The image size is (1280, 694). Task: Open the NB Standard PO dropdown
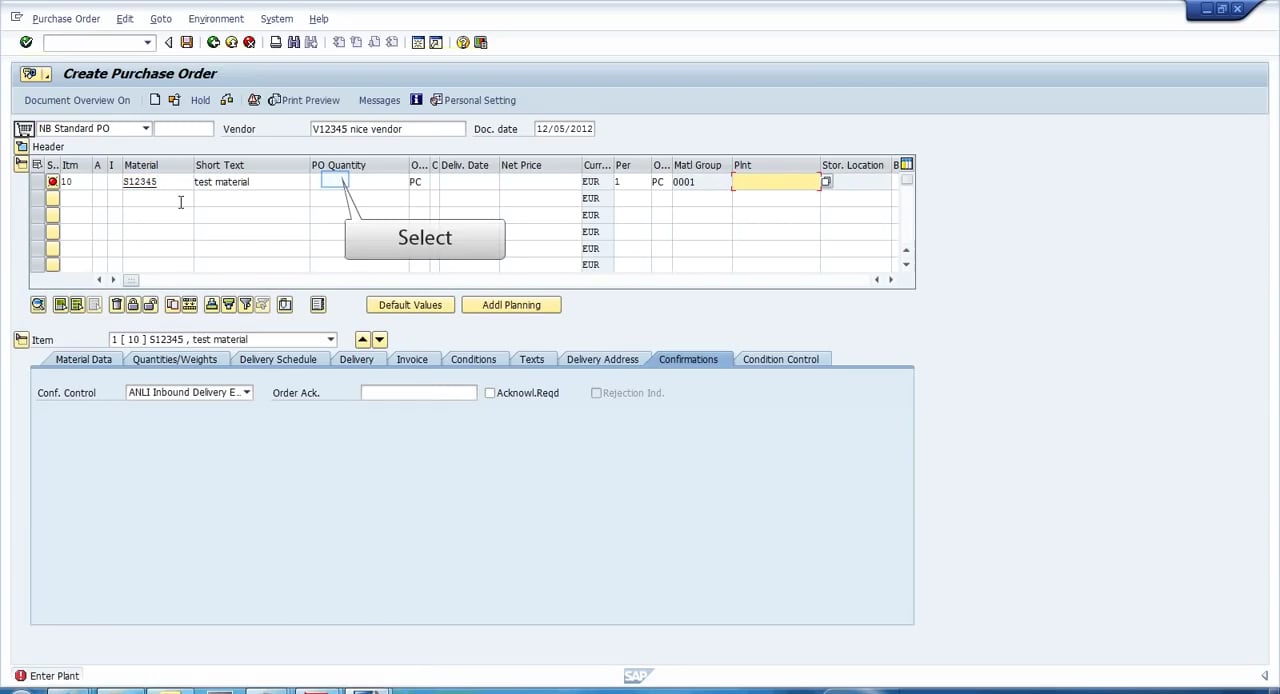tap(146, 129)
